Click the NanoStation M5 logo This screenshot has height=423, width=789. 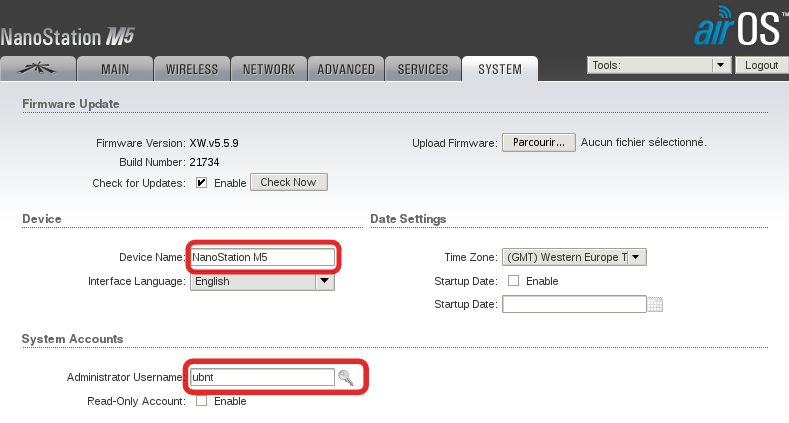point(68,38)
